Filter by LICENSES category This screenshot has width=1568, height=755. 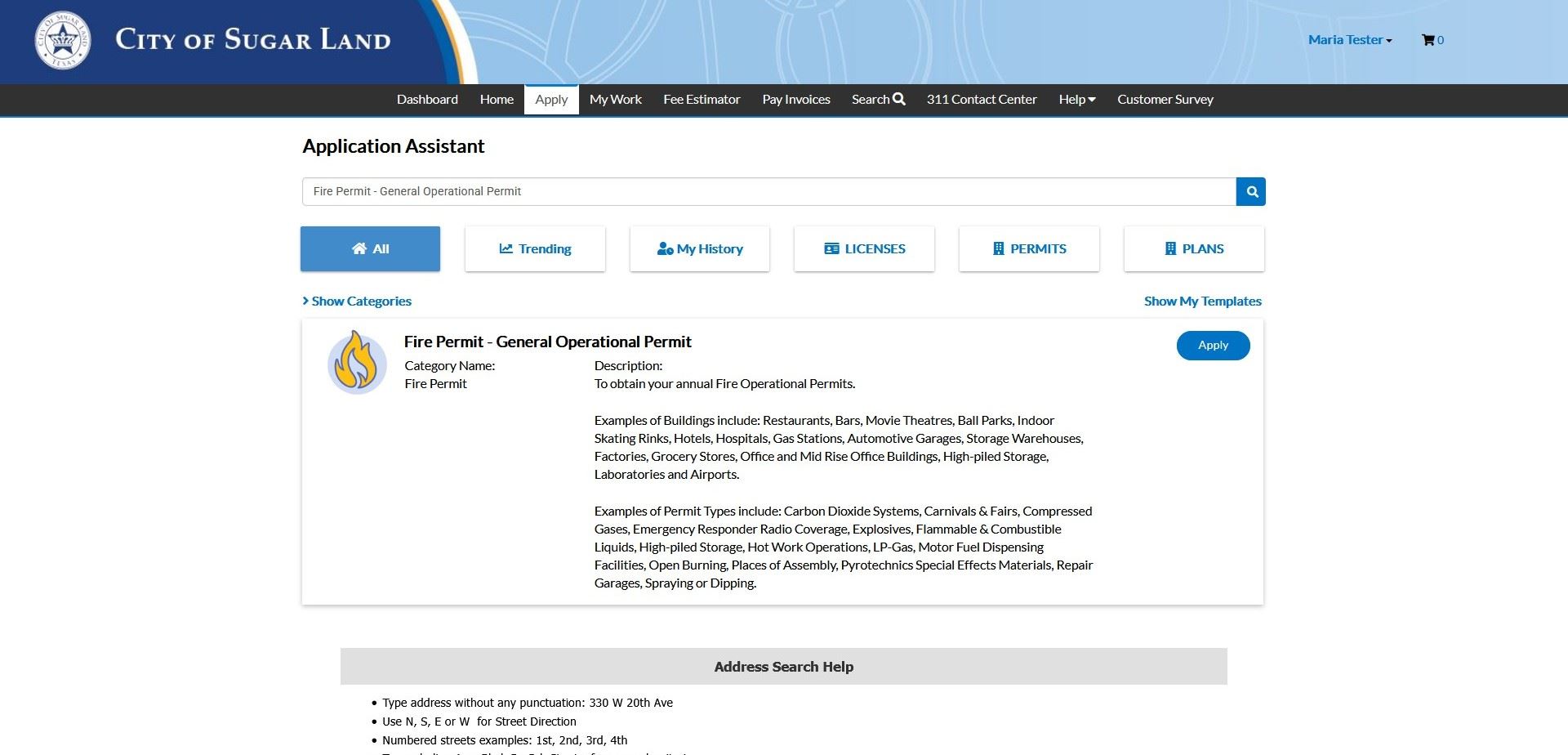tap(864, 249)
